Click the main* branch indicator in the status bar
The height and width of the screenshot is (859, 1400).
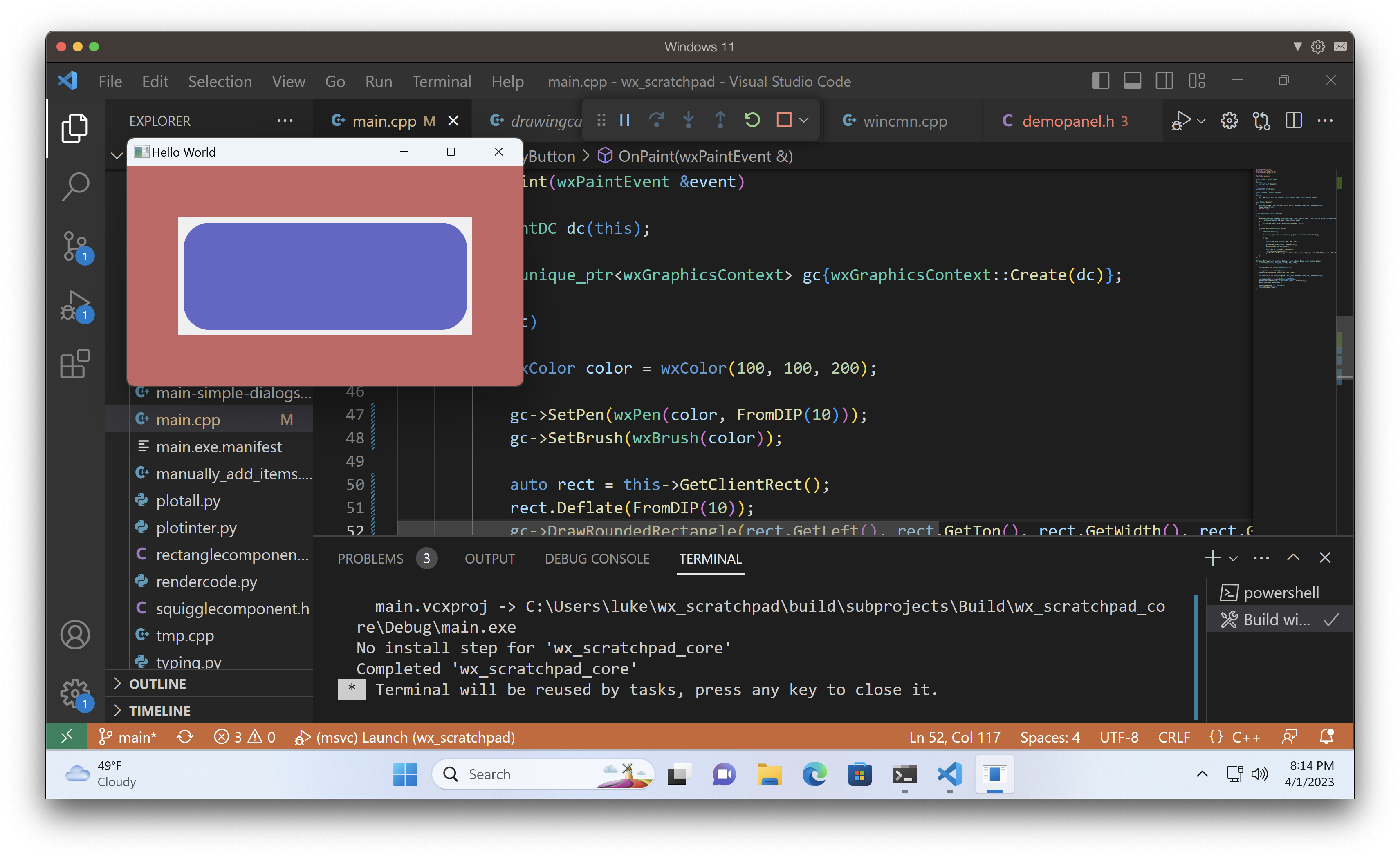(x=128, y=737)
